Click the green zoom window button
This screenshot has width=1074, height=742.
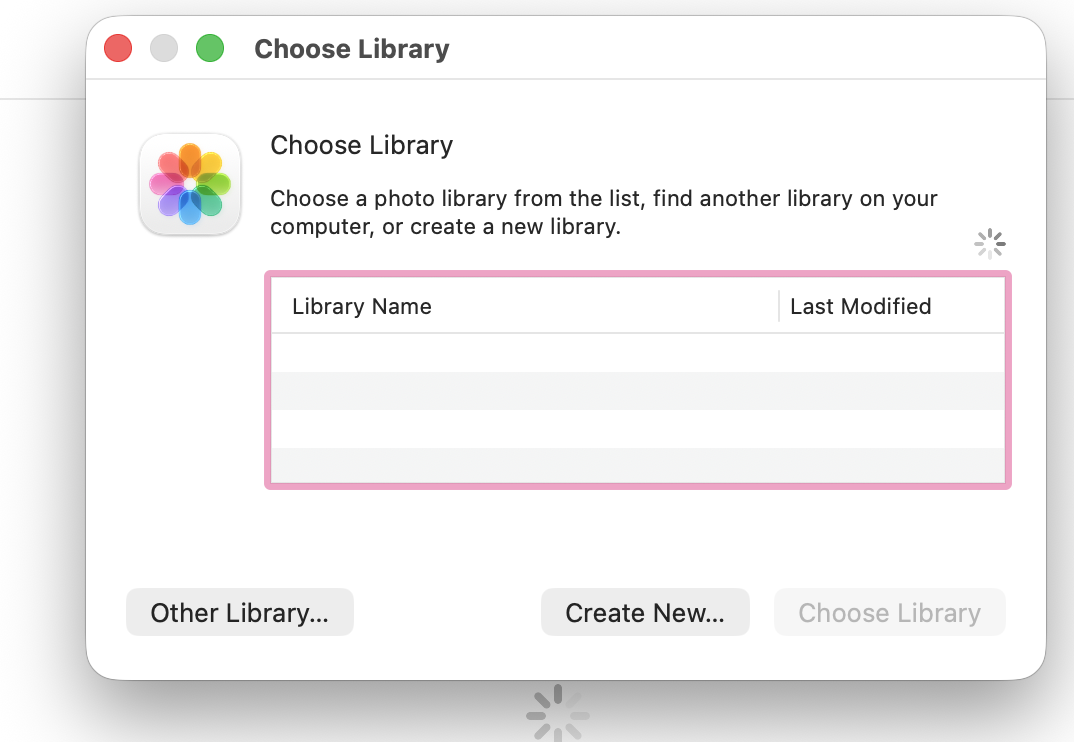pyautogui.click(x=210, y=48)
